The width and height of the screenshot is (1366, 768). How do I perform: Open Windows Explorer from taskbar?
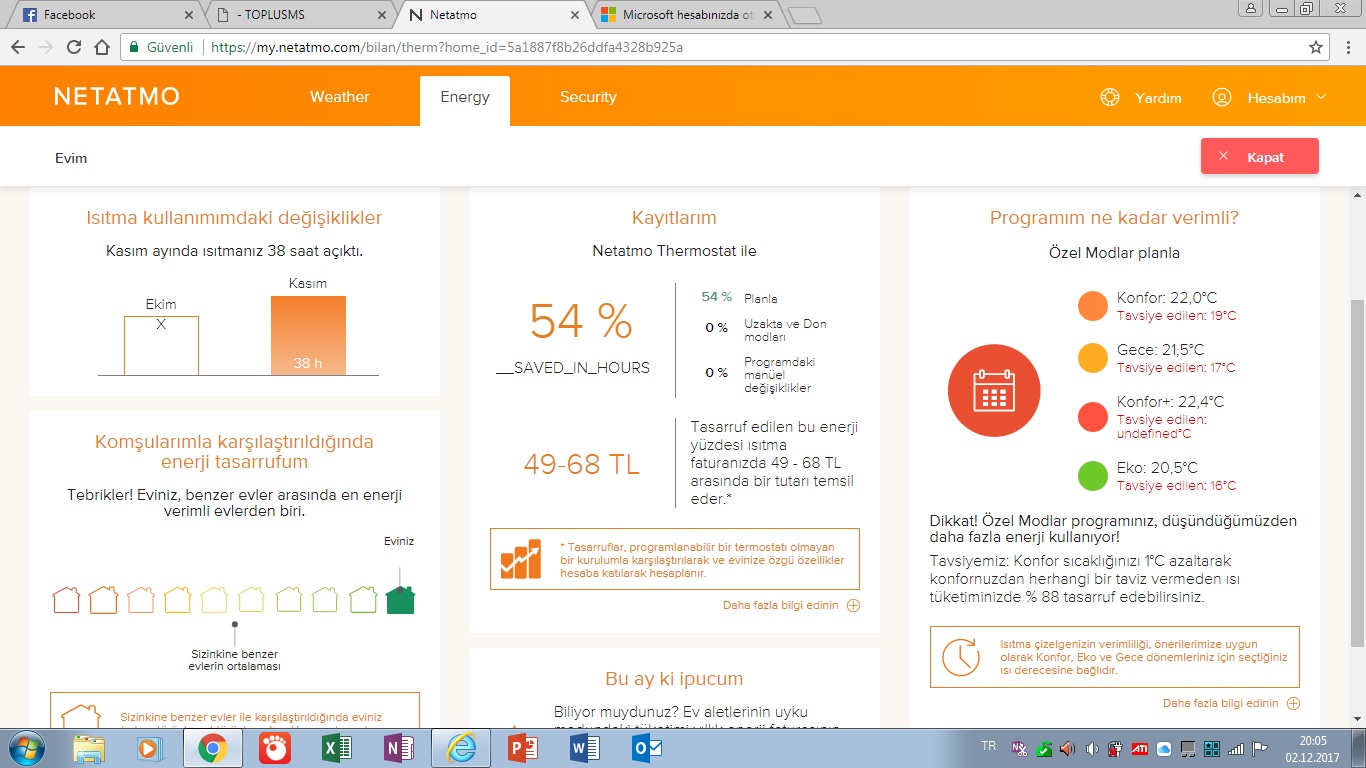pyautogui.click(x=88, y=748)
